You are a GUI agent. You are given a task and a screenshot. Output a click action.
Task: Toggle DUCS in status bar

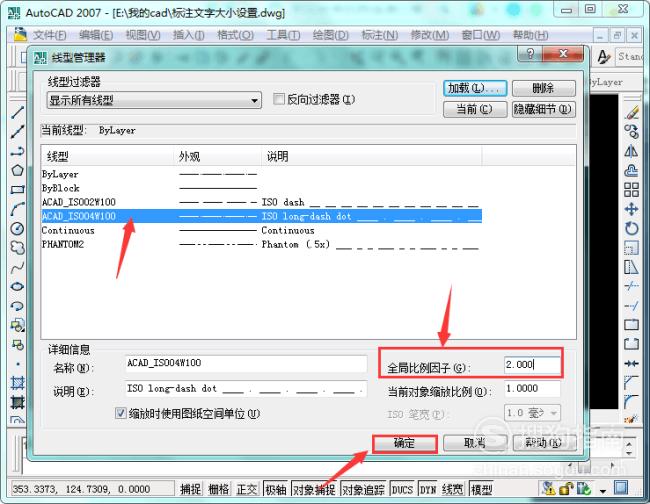pos(402,489)
